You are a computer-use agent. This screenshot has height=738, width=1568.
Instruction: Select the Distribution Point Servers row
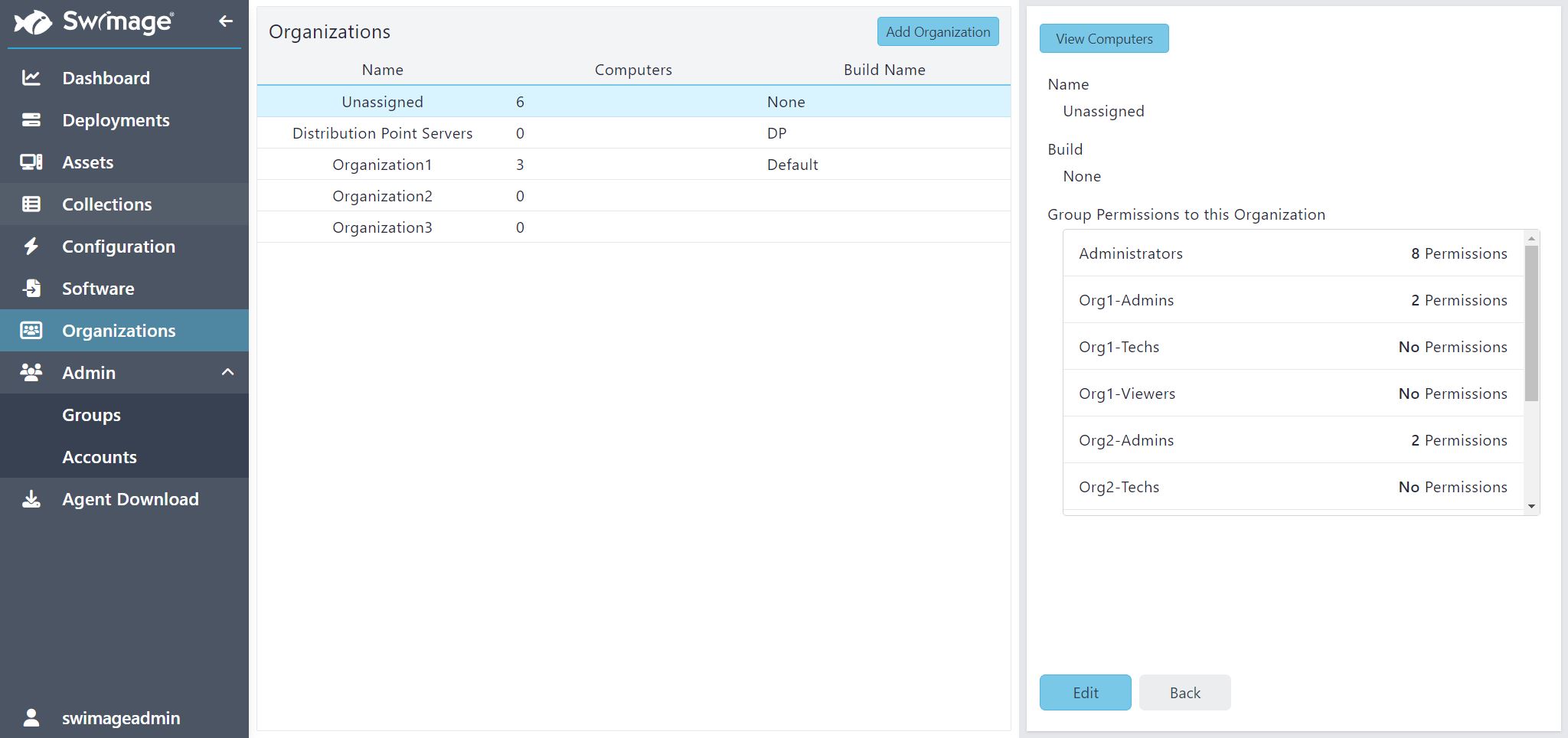coord(634,132)
